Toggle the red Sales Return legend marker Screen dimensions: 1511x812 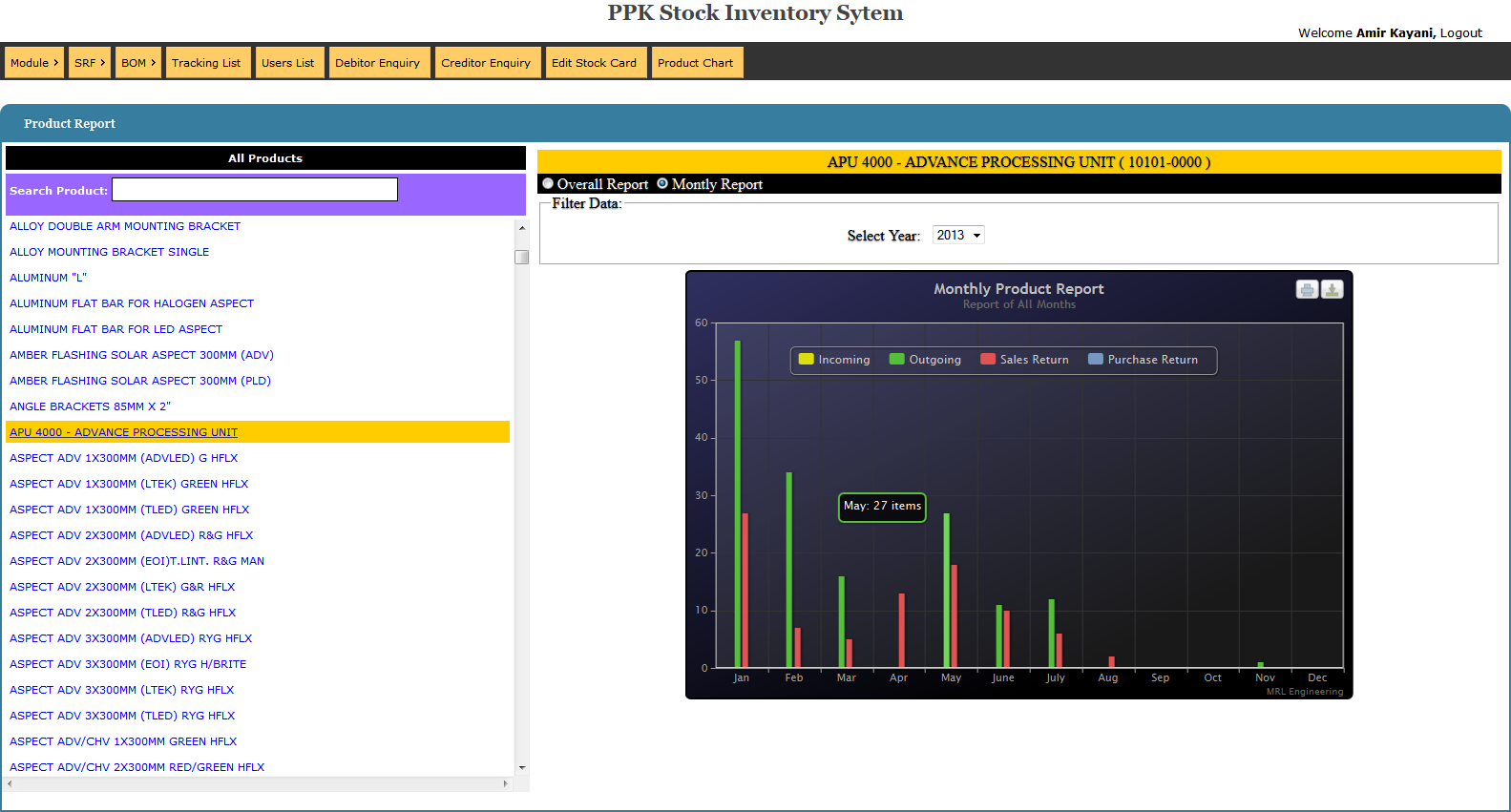(988, 360)
